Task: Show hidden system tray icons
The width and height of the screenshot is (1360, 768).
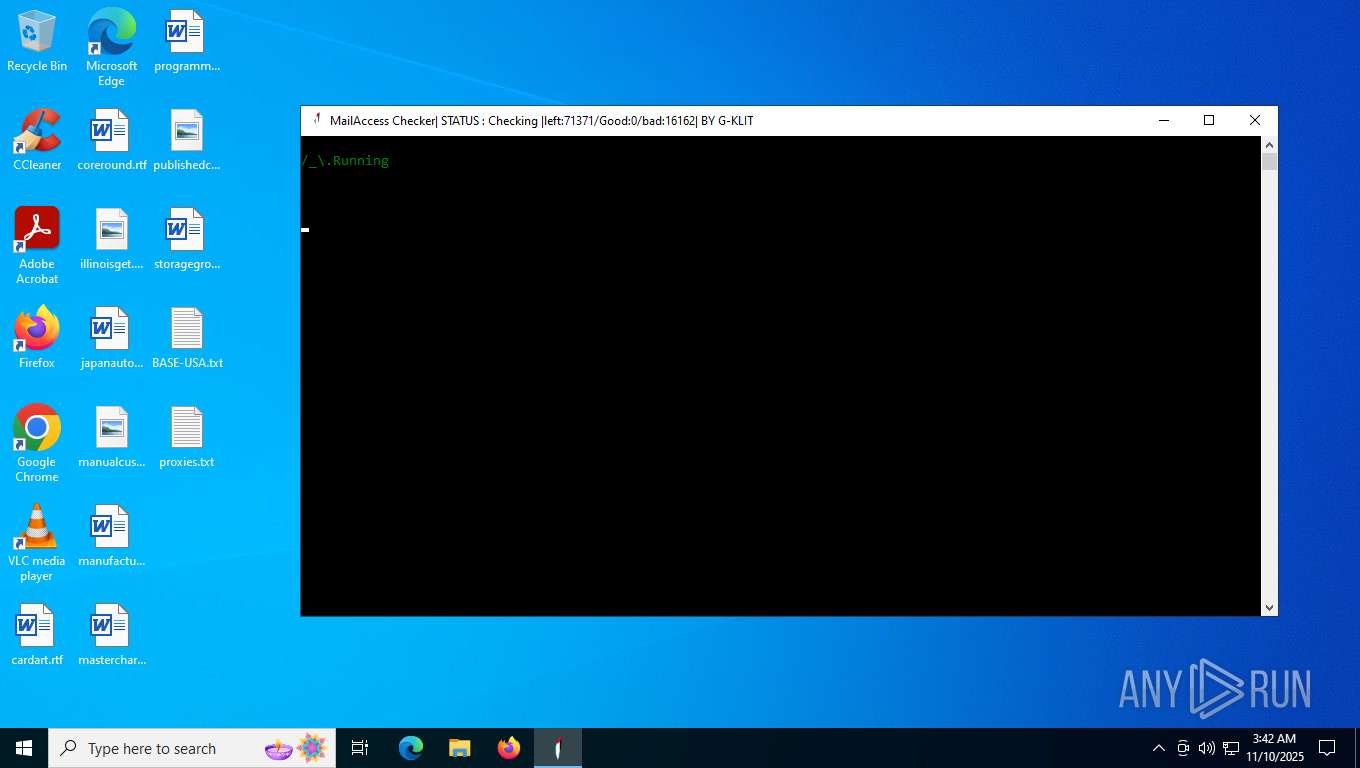Action: pos(1159,748)
